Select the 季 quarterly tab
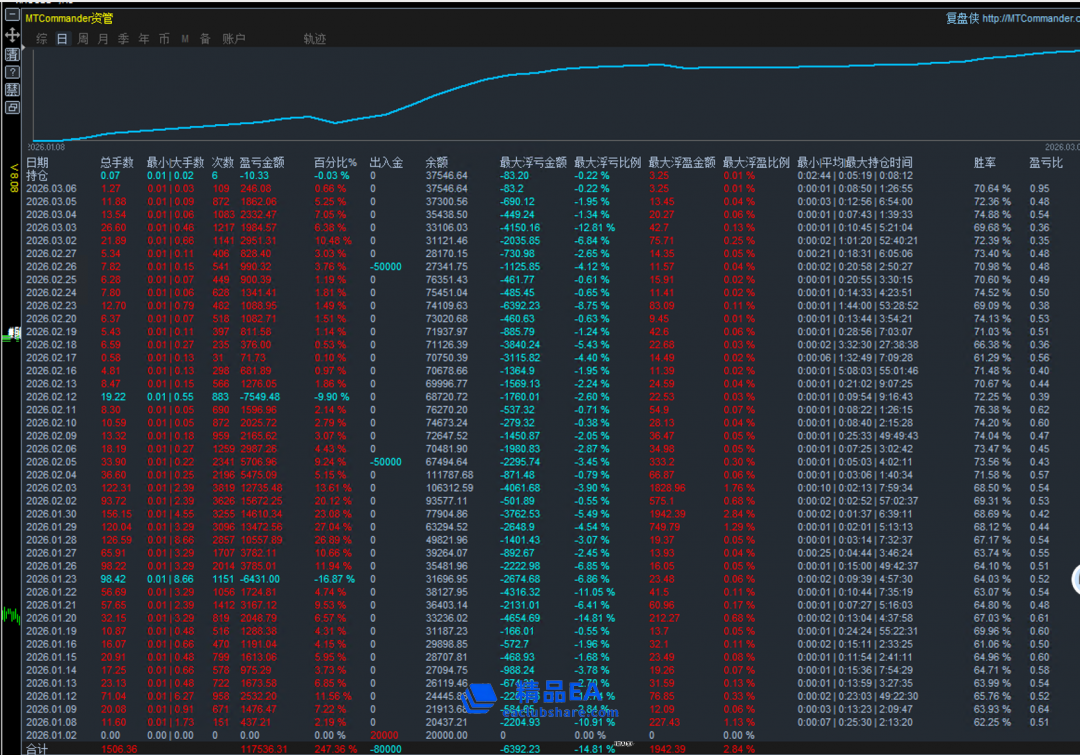 123,39
